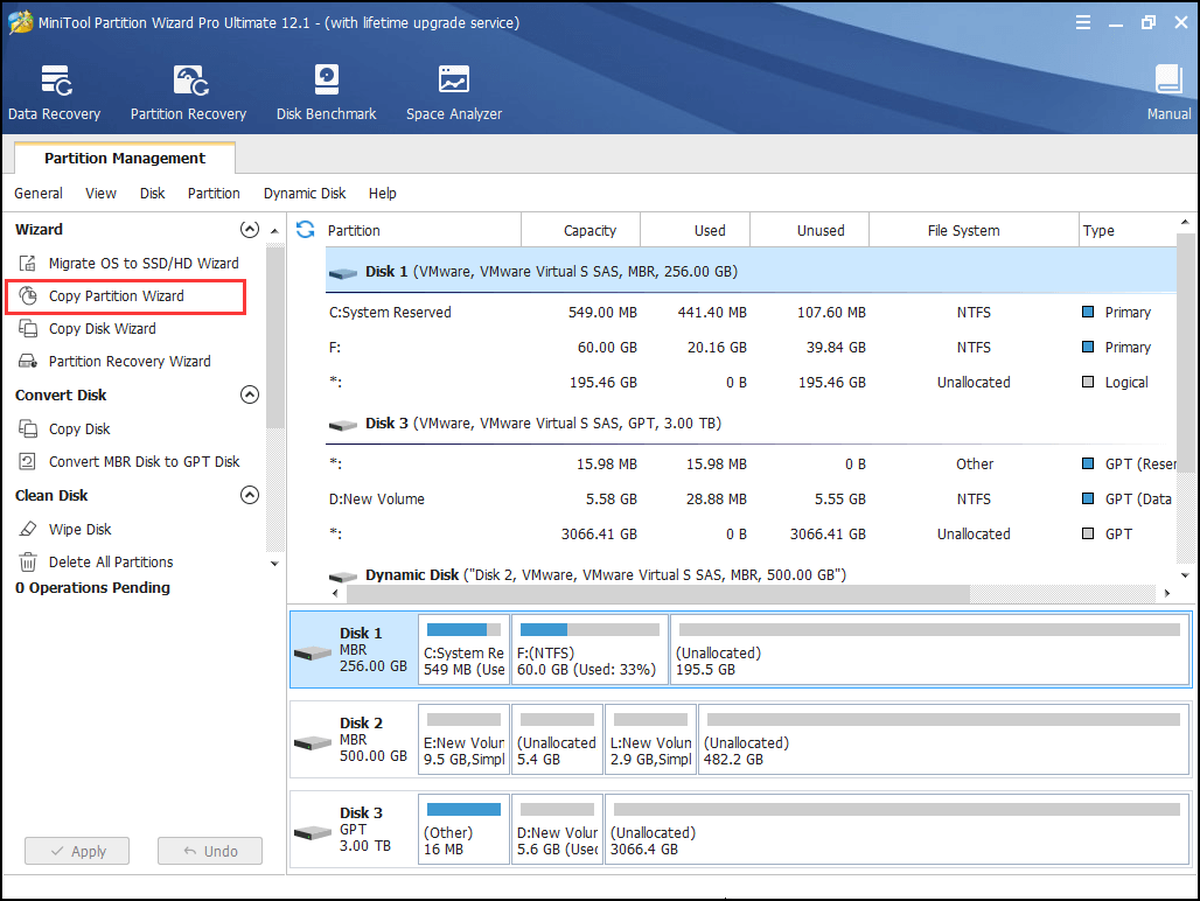Launch Partition Recovery from toolbar

coord(188,93)
